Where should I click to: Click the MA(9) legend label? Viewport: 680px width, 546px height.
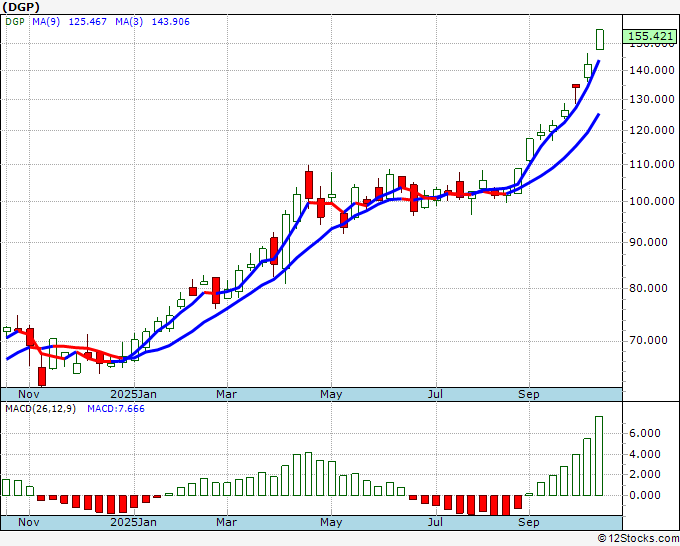tap(46, 22)
